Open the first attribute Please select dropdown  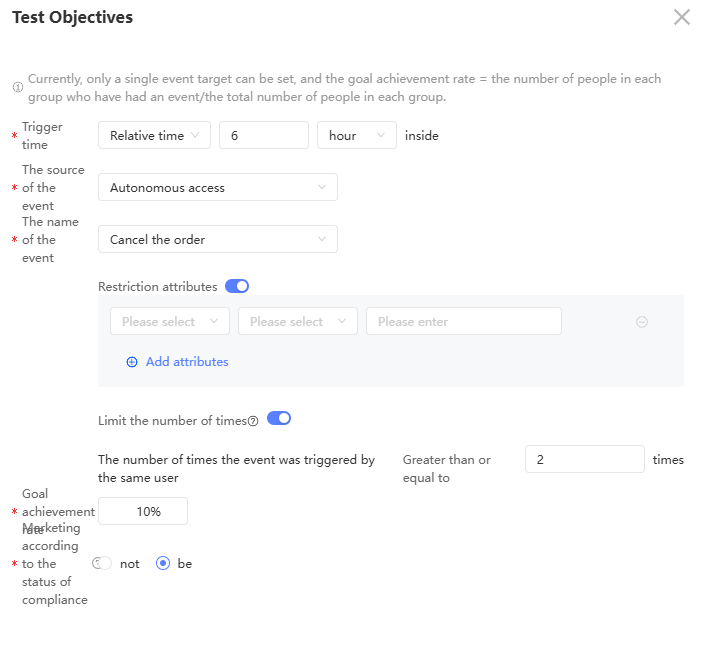click(169, 322)
